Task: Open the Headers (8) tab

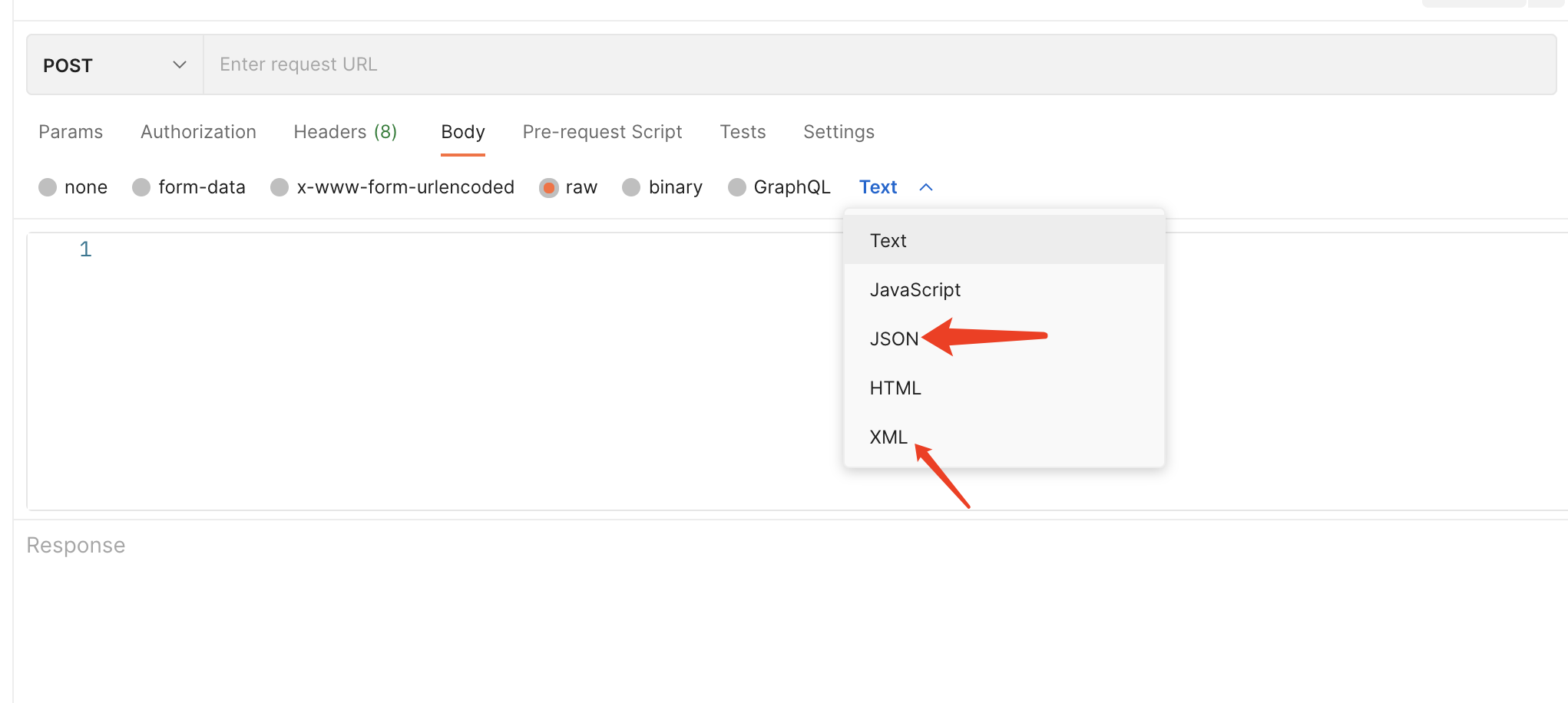Action: coord(345,132)
